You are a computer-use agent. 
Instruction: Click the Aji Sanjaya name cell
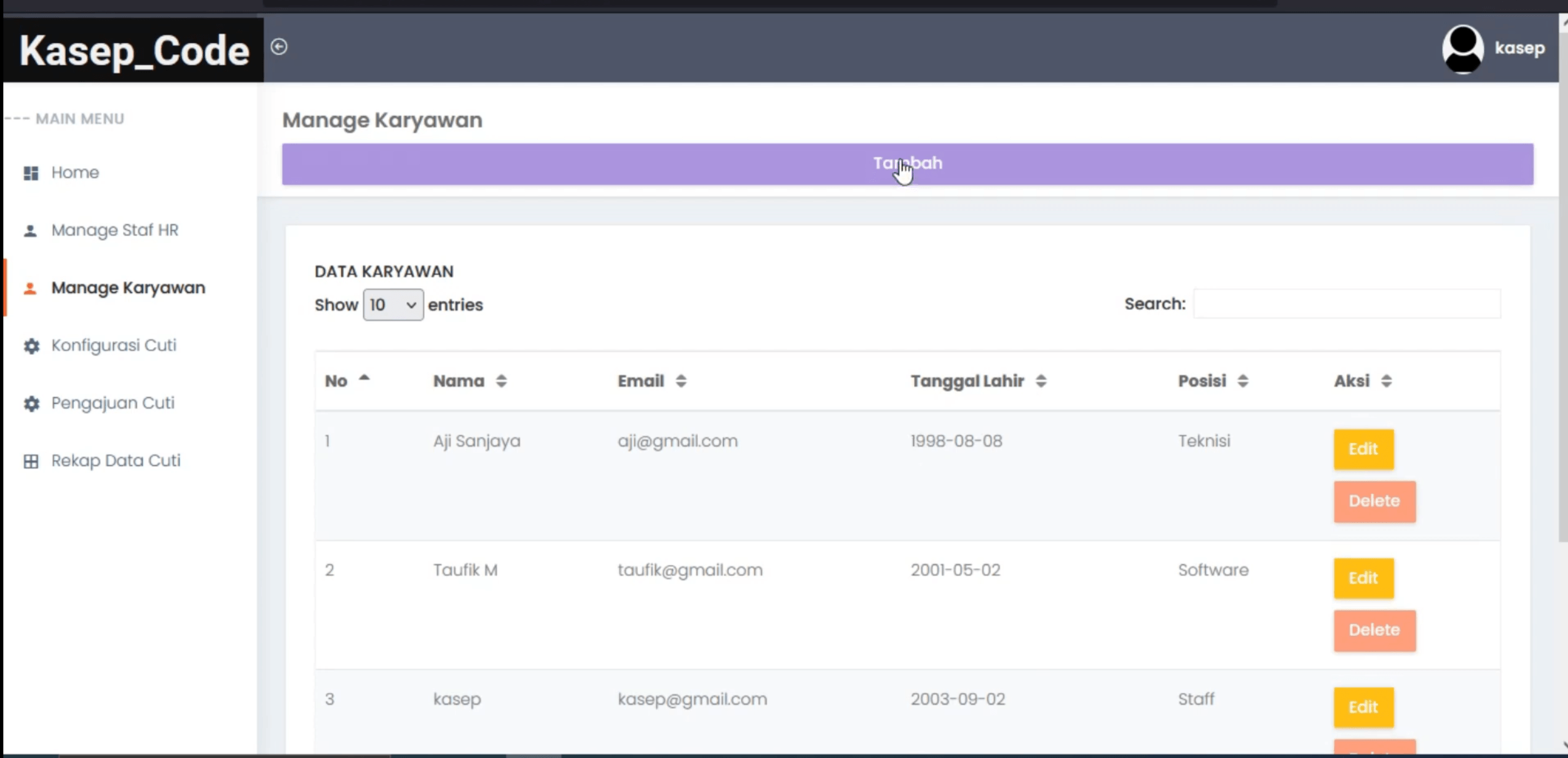(477, 441)
